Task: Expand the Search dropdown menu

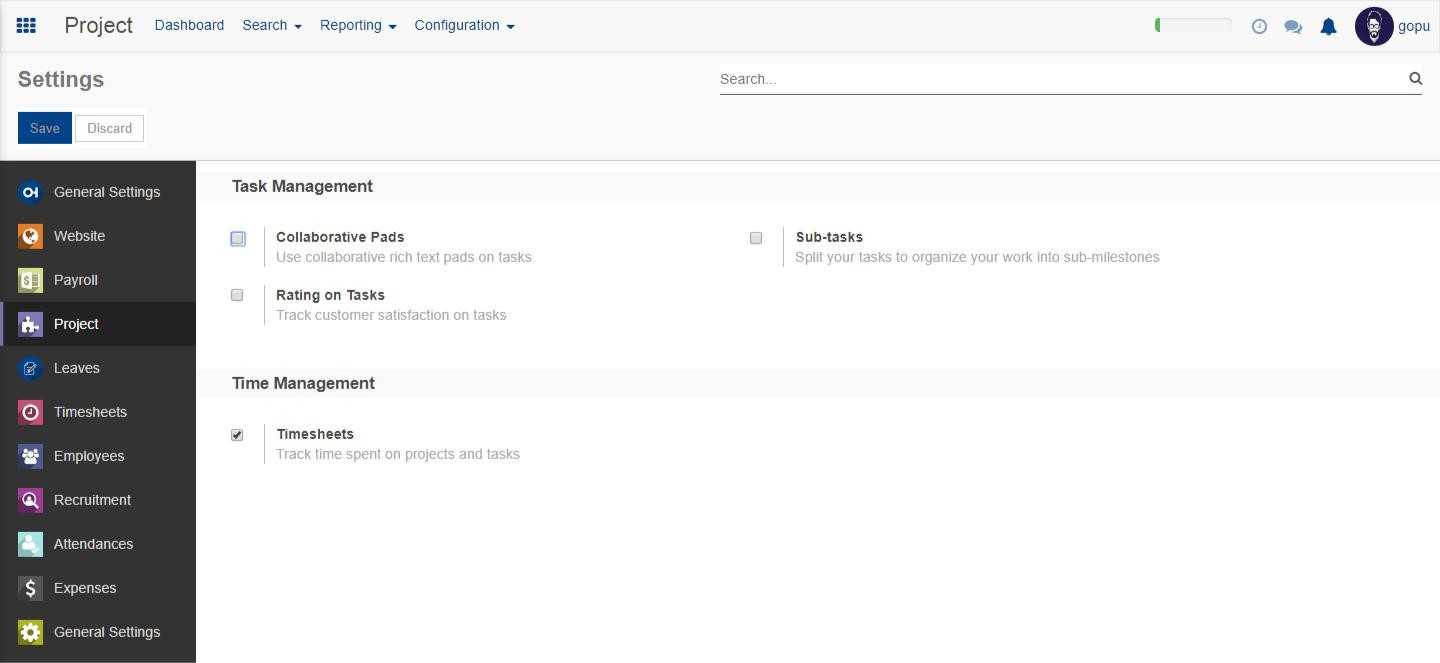Action: pyautogui.click(x=271, y=25)
